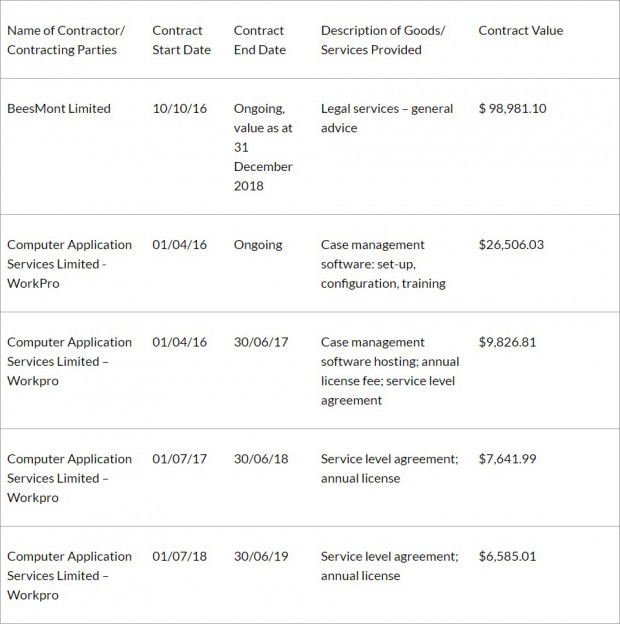Click the Contract End Date header
The width and height of the screenshot is (620, 624).
tap(259, 40)
